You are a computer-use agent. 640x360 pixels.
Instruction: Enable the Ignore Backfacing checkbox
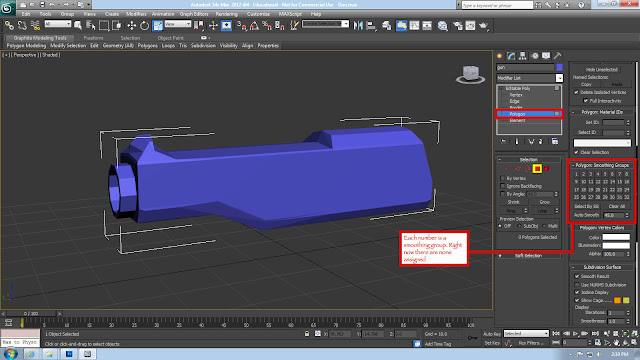point(502,186)
